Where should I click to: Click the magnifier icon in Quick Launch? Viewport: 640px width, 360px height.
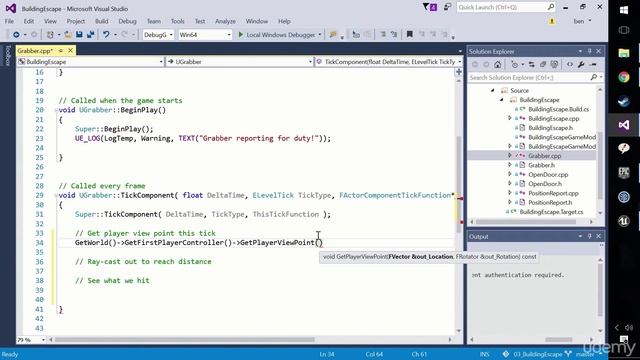pos(551,7)
